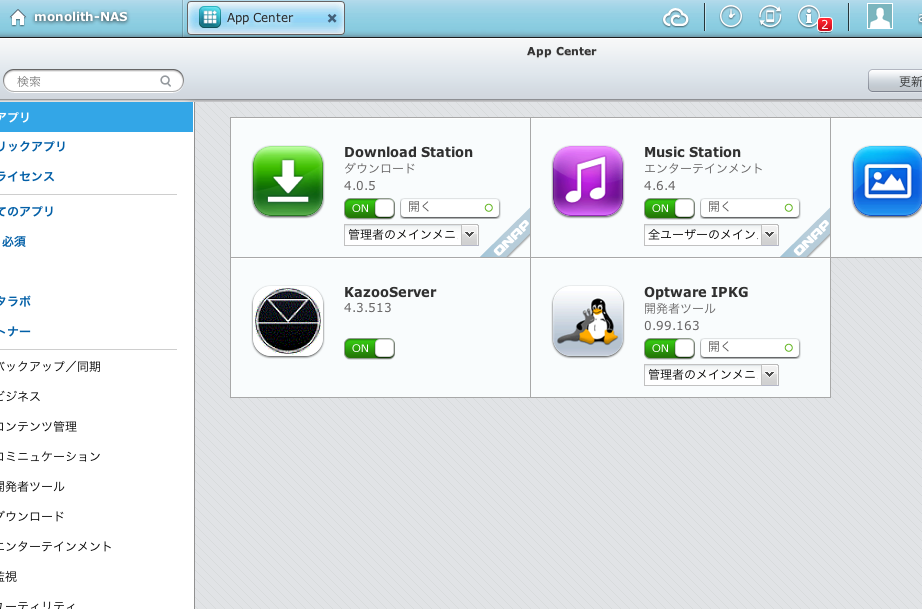
Task: Click the Music Station title
Action: [x=692, y=152]
